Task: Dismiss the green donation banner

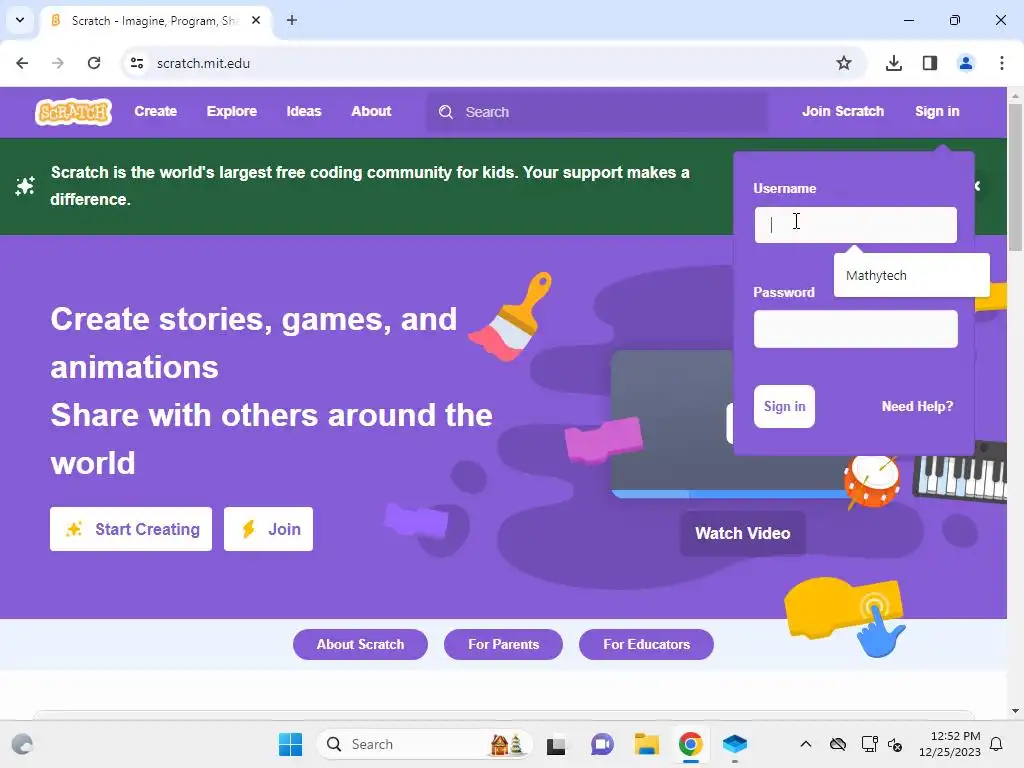Action: coord(978,186)
